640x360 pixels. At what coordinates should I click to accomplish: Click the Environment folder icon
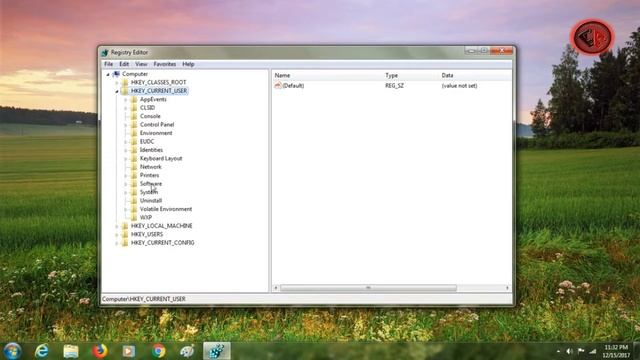(x=134, y=133)
